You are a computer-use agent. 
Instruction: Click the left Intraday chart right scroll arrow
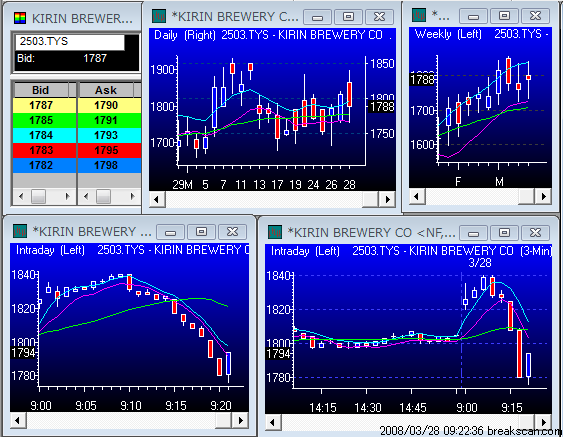point(241,420)
